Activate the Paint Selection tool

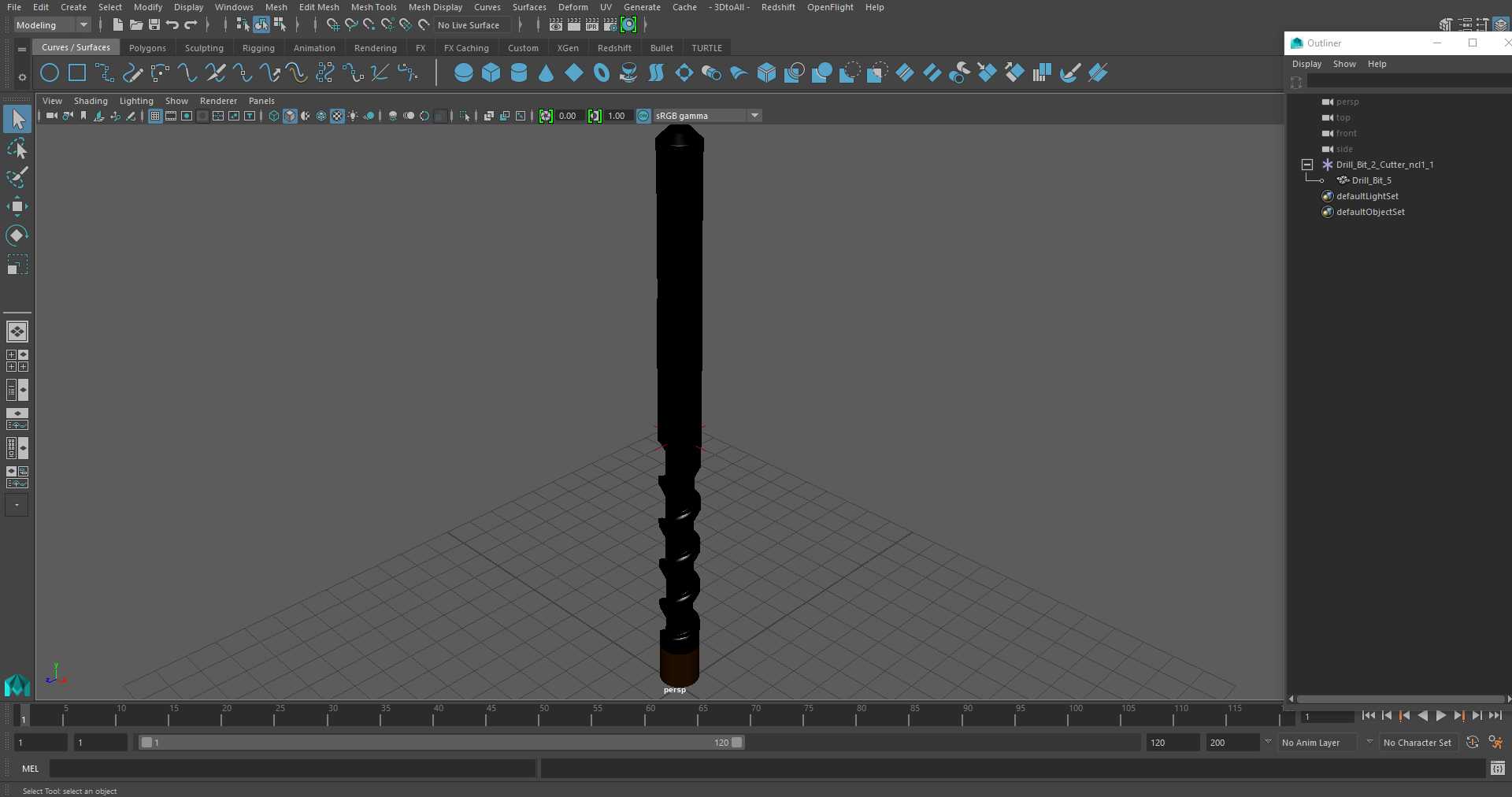tap(17, 177)
